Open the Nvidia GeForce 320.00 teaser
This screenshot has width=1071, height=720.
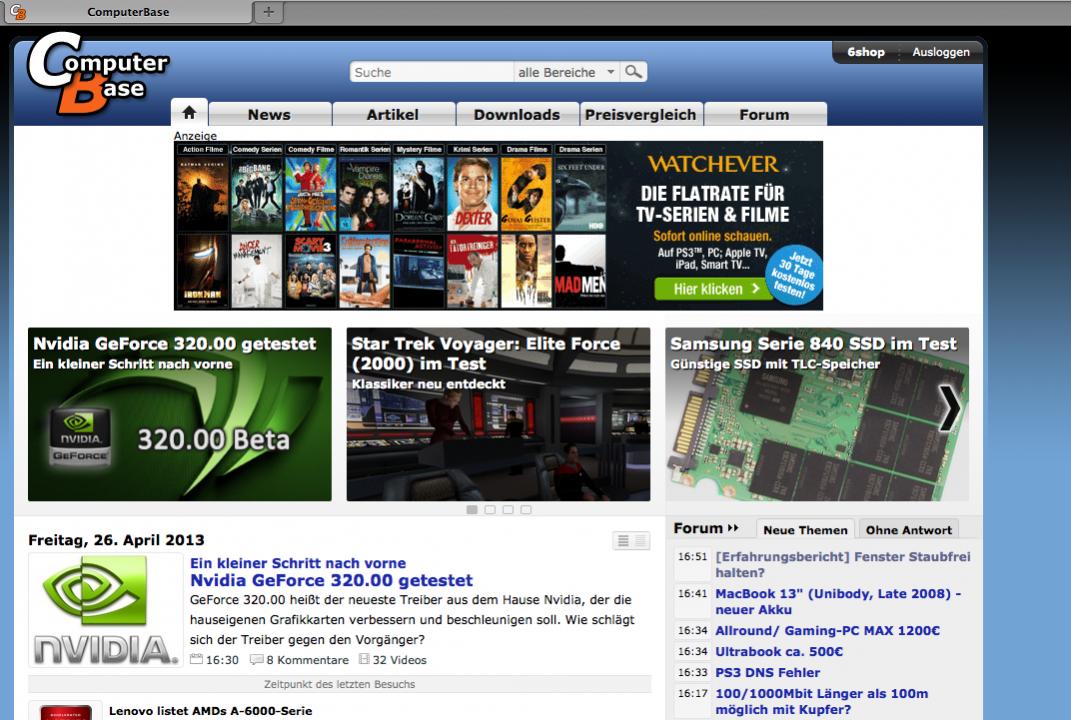point(180,414)
